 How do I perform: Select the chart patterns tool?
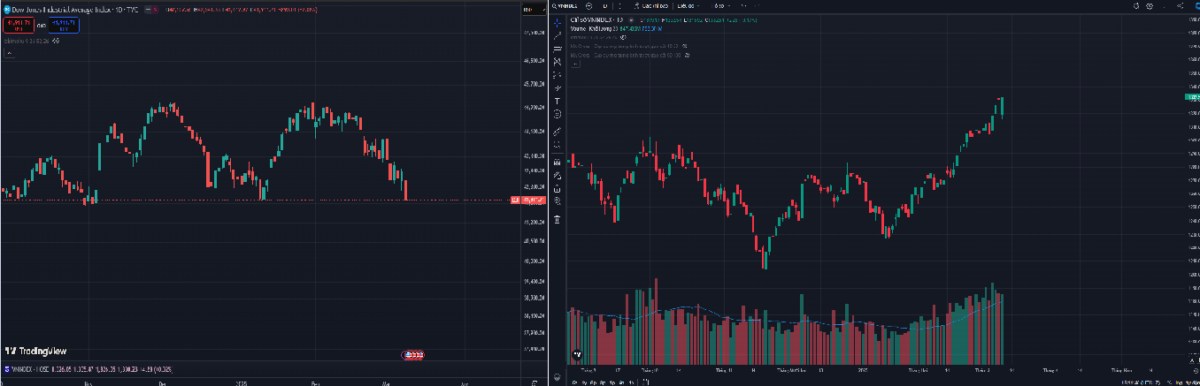(557, 61)
